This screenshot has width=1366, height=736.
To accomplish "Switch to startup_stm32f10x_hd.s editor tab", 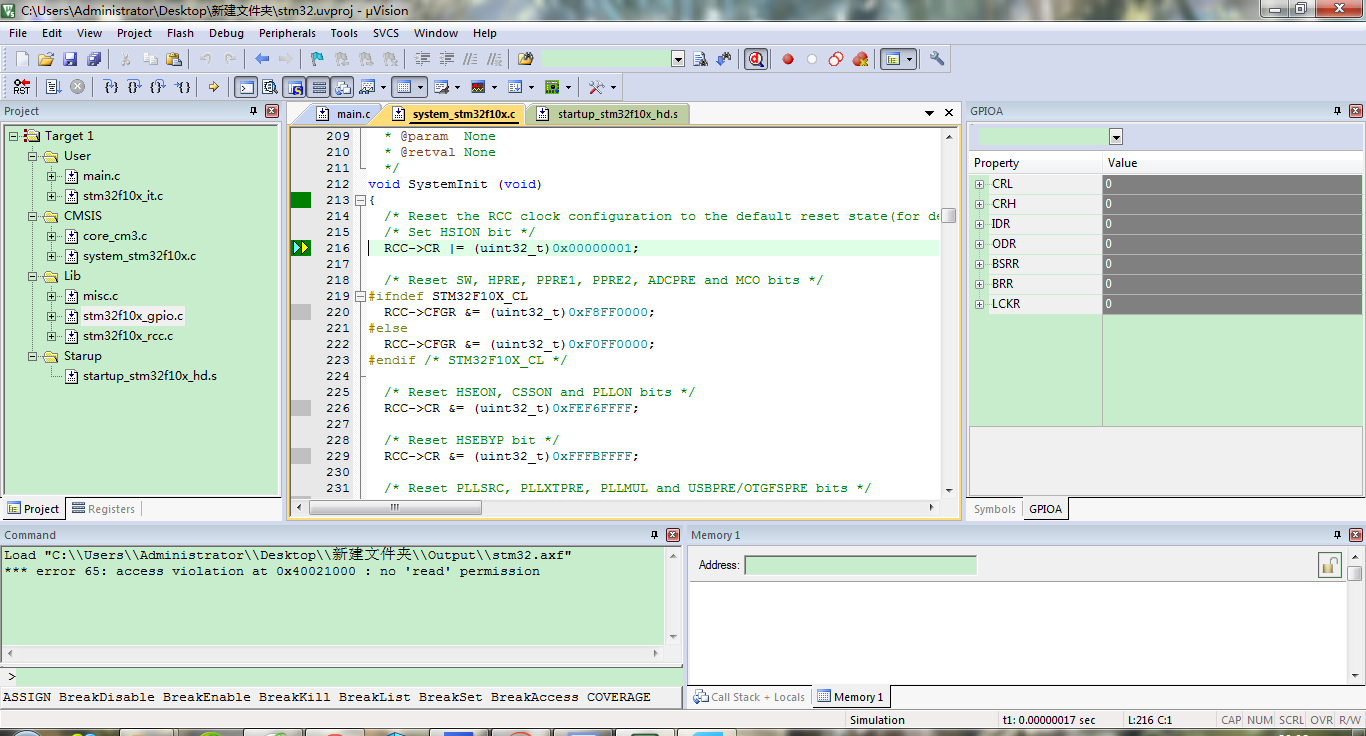I will coord(608,114).
